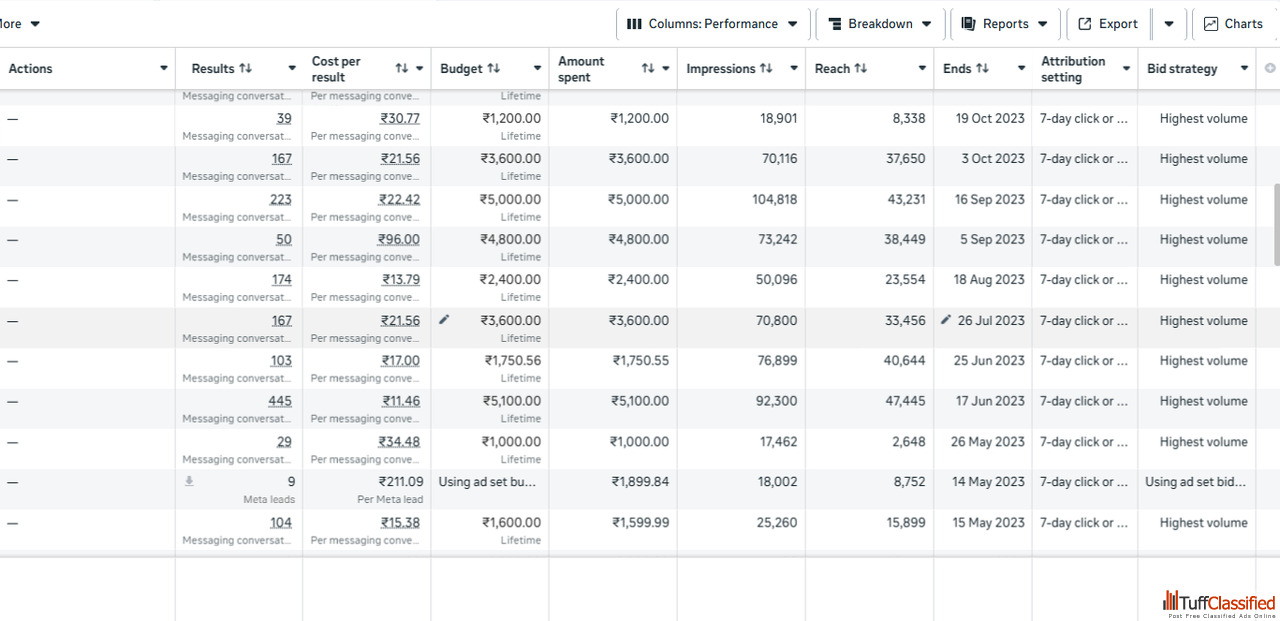Open the Reports dropdown menu
The height and width of the screenshot is (621, 1280).
(1005, 24)
